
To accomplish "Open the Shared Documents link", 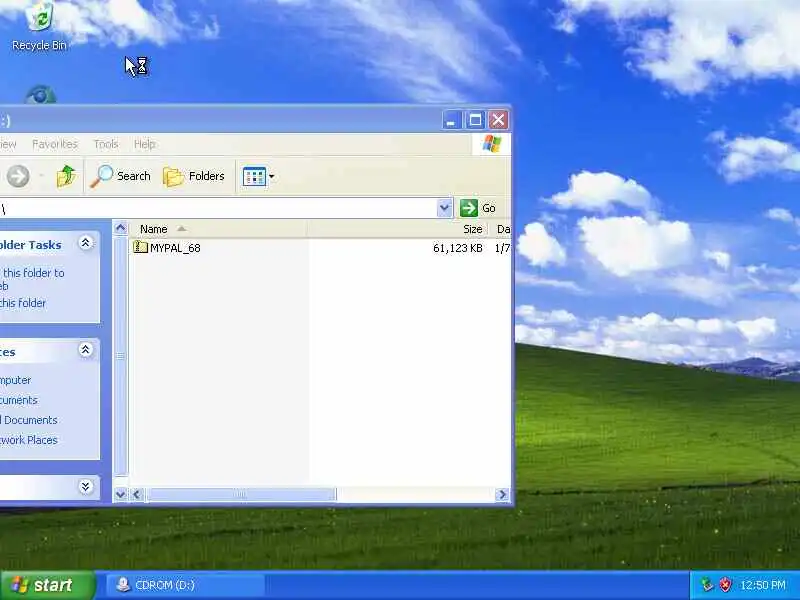I will tap(29, 420).
